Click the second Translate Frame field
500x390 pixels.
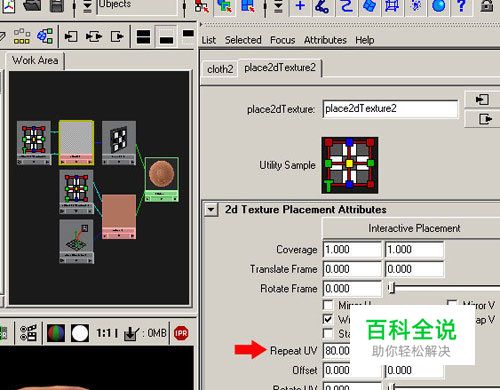coord(414,269)
